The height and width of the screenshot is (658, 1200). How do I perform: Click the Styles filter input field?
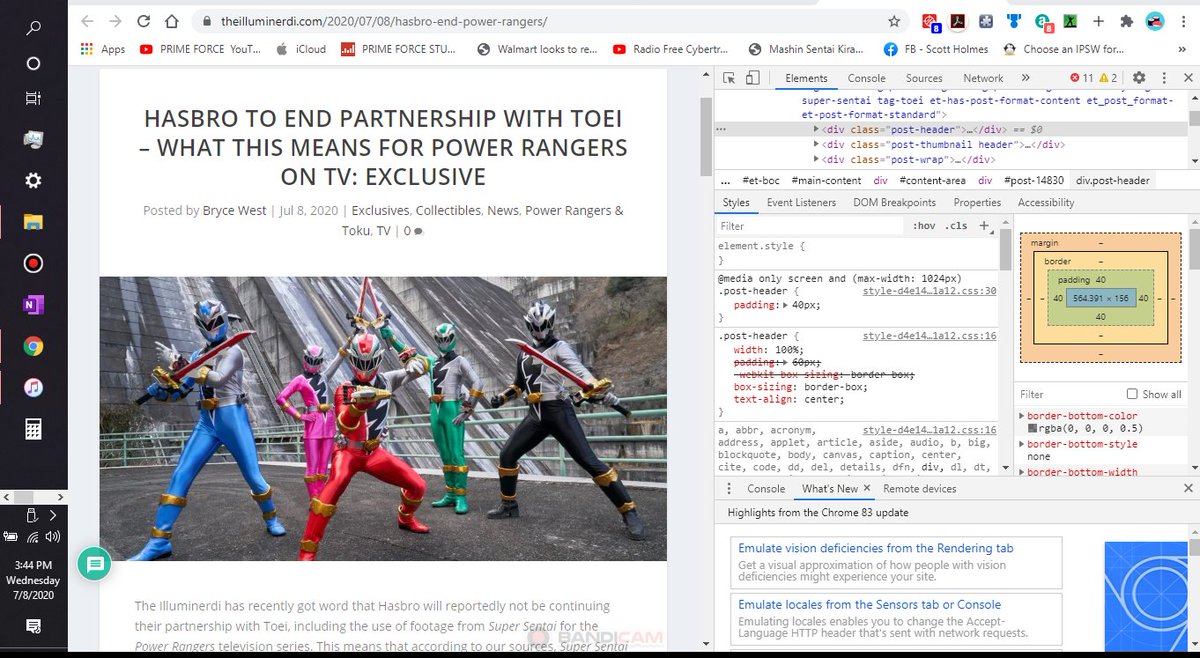pos(810,226)
